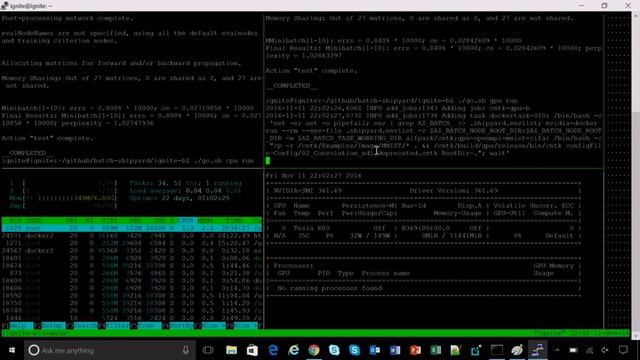
Task: Launch Google Chrome from the taskbar
Action: click(314, 350)
